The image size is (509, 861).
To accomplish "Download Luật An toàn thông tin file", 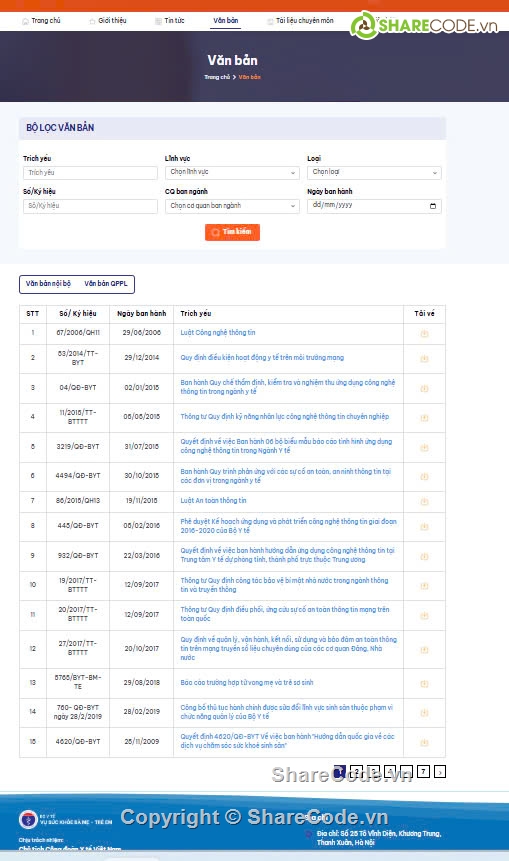I will (424, 501).
